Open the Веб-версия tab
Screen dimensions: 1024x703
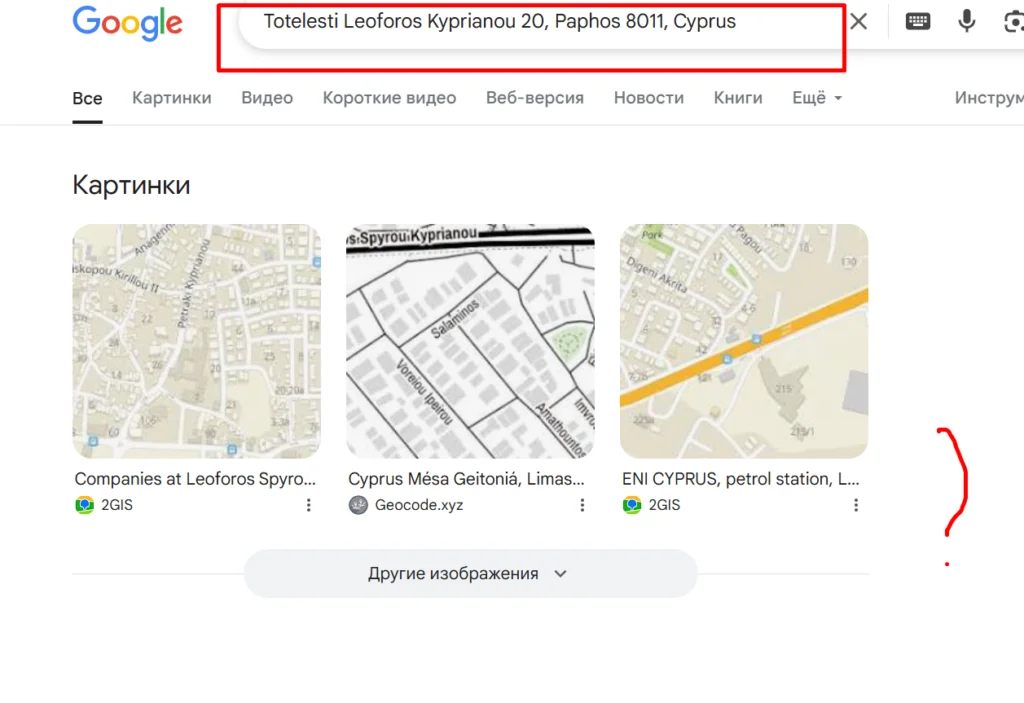[535, 98]
